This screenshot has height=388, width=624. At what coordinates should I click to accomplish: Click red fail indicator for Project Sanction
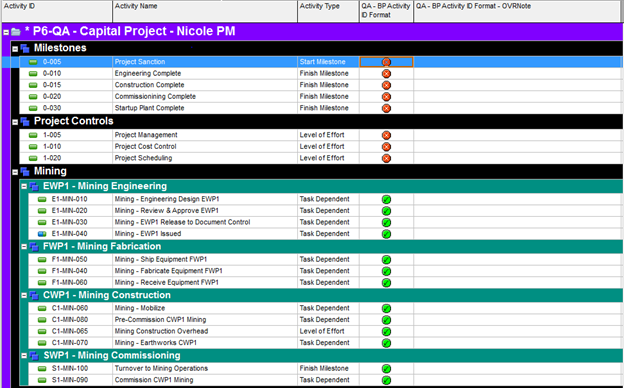click(386, 62)
